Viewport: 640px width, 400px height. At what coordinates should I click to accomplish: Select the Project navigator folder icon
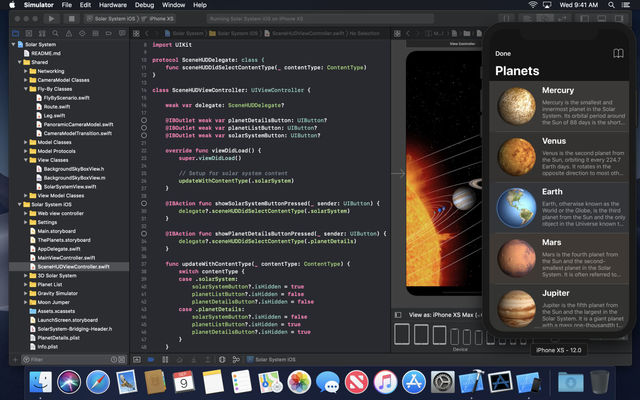(16, 33)
